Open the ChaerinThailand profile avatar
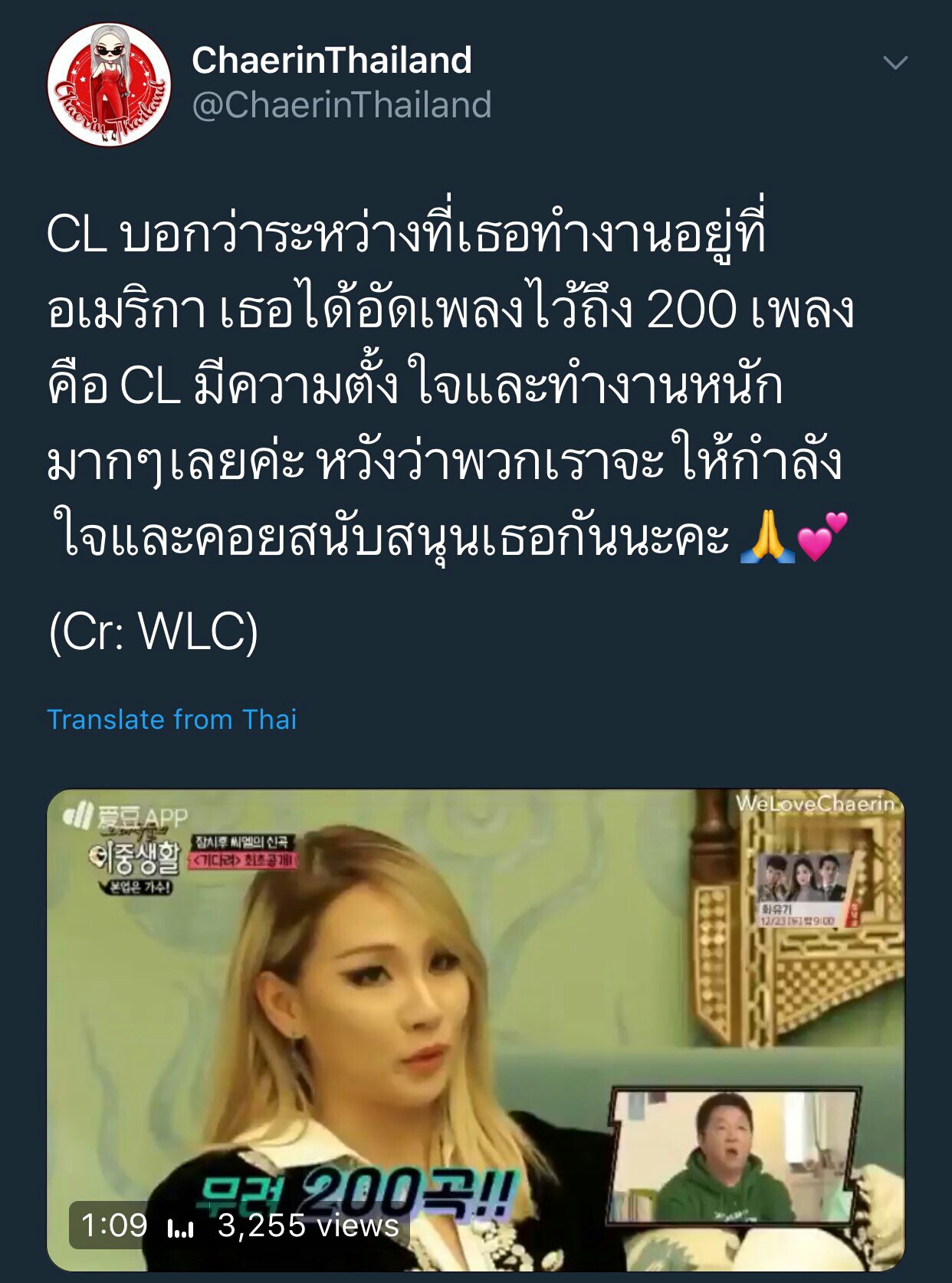This screenshot has height=1283, width=952. click(109, 84)
